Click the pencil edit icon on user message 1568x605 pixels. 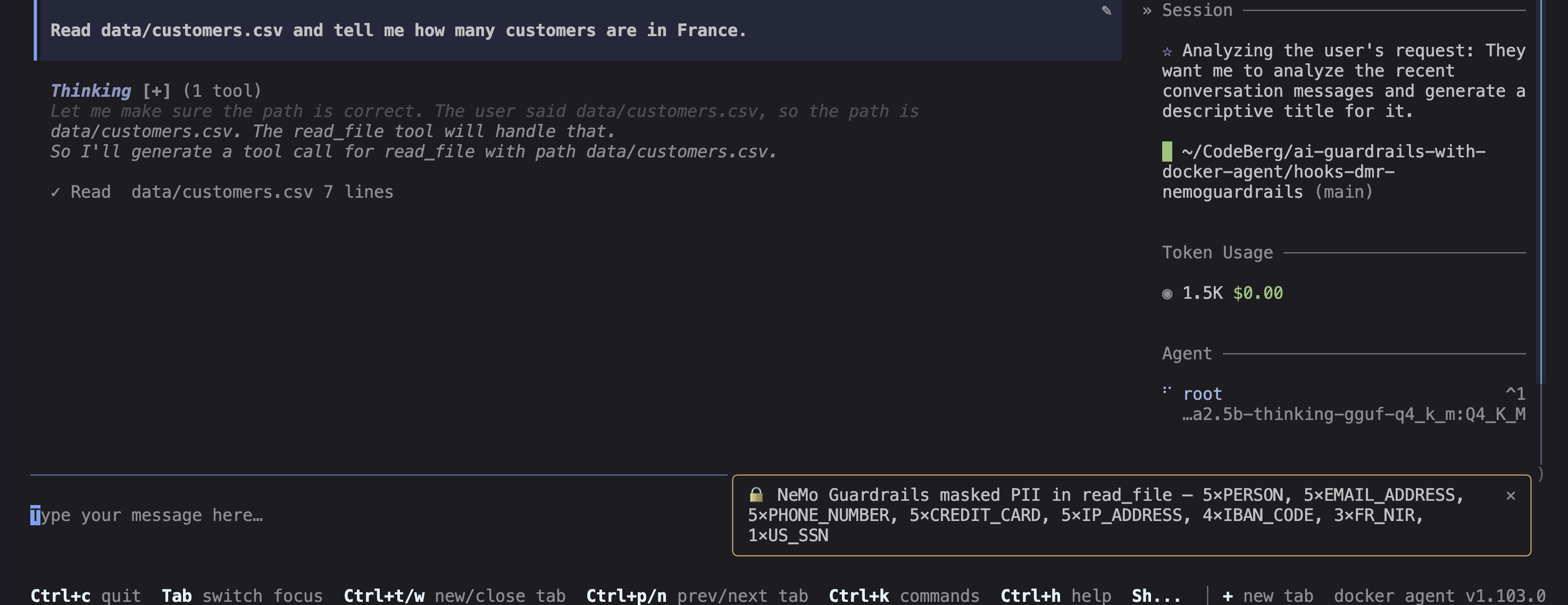coord(1106,10)
